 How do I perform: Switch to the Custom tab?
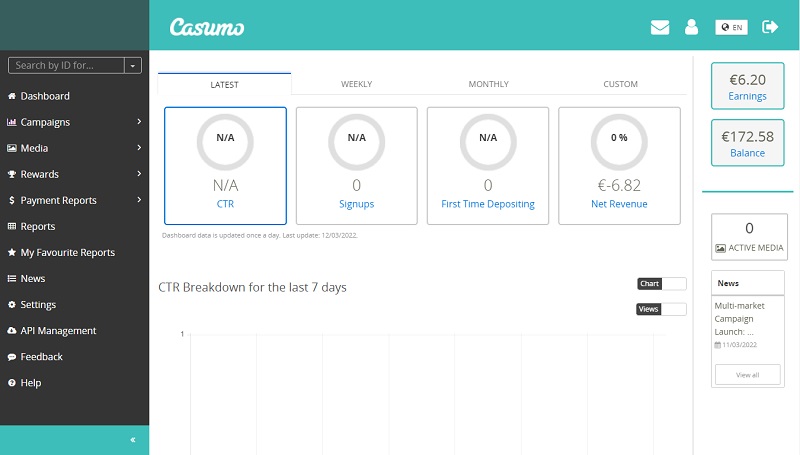[620, 84]
